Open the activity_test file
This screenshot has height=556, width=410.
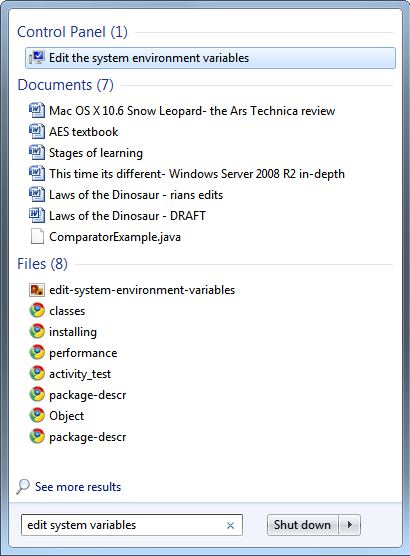80,374
